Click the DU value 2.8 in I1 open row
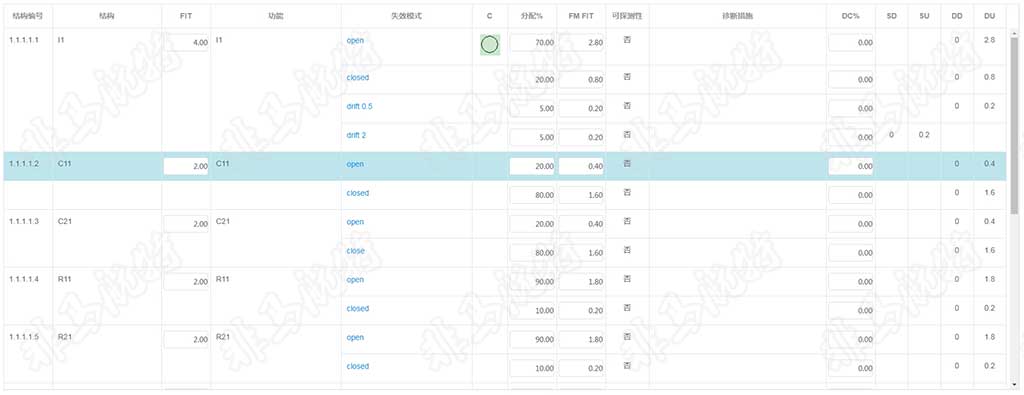The width and height of the screenshot is (1024, 395). pos(989,40)
